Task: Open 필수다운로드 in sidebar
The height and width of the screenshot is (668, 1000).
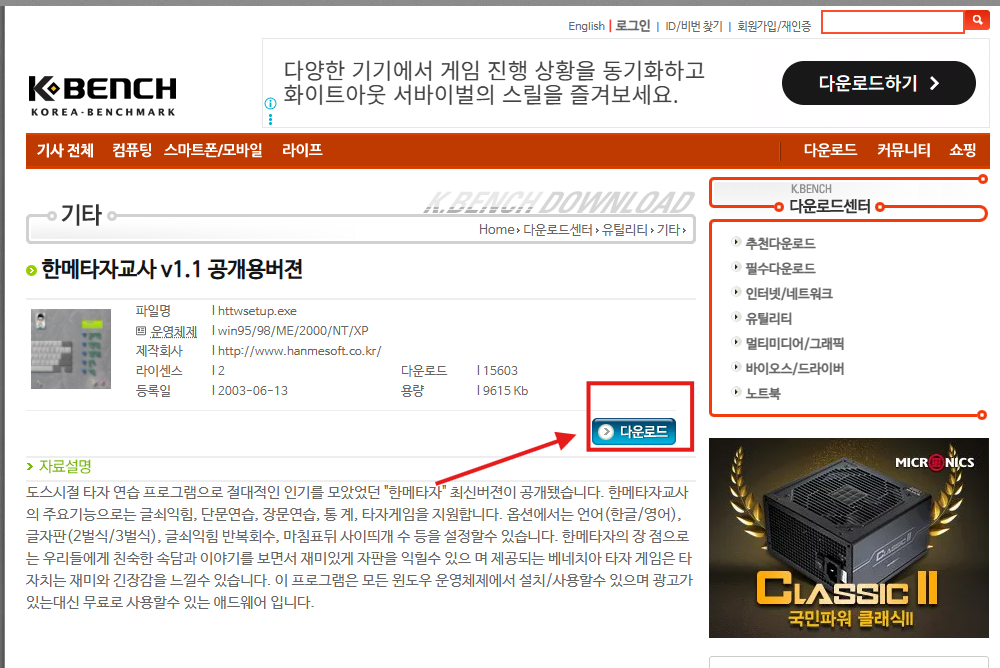Action: [x=780, y=269]
